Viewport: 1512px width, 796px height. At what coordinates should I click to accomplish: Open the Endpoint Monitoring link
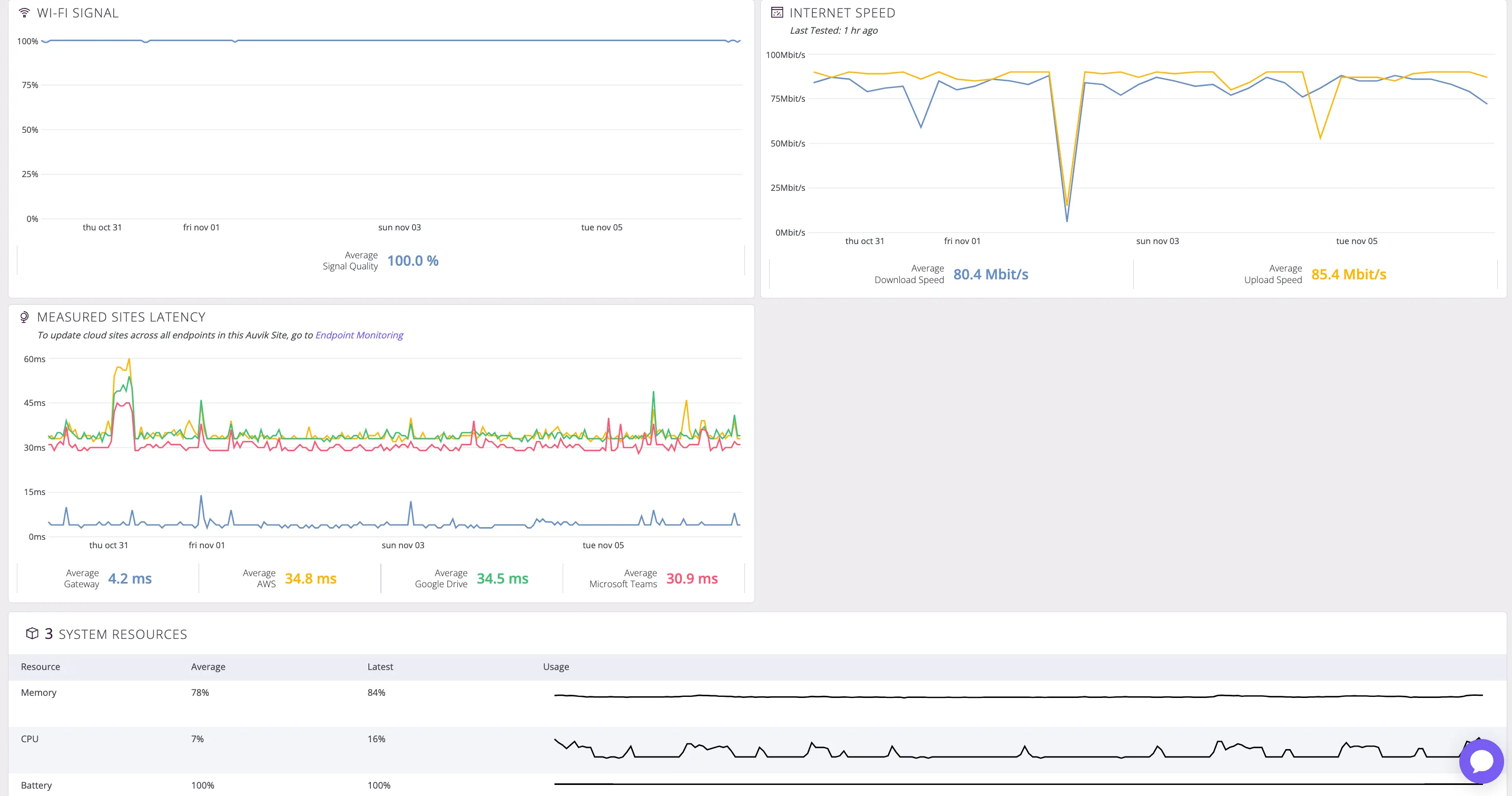[x=359, y=335]
